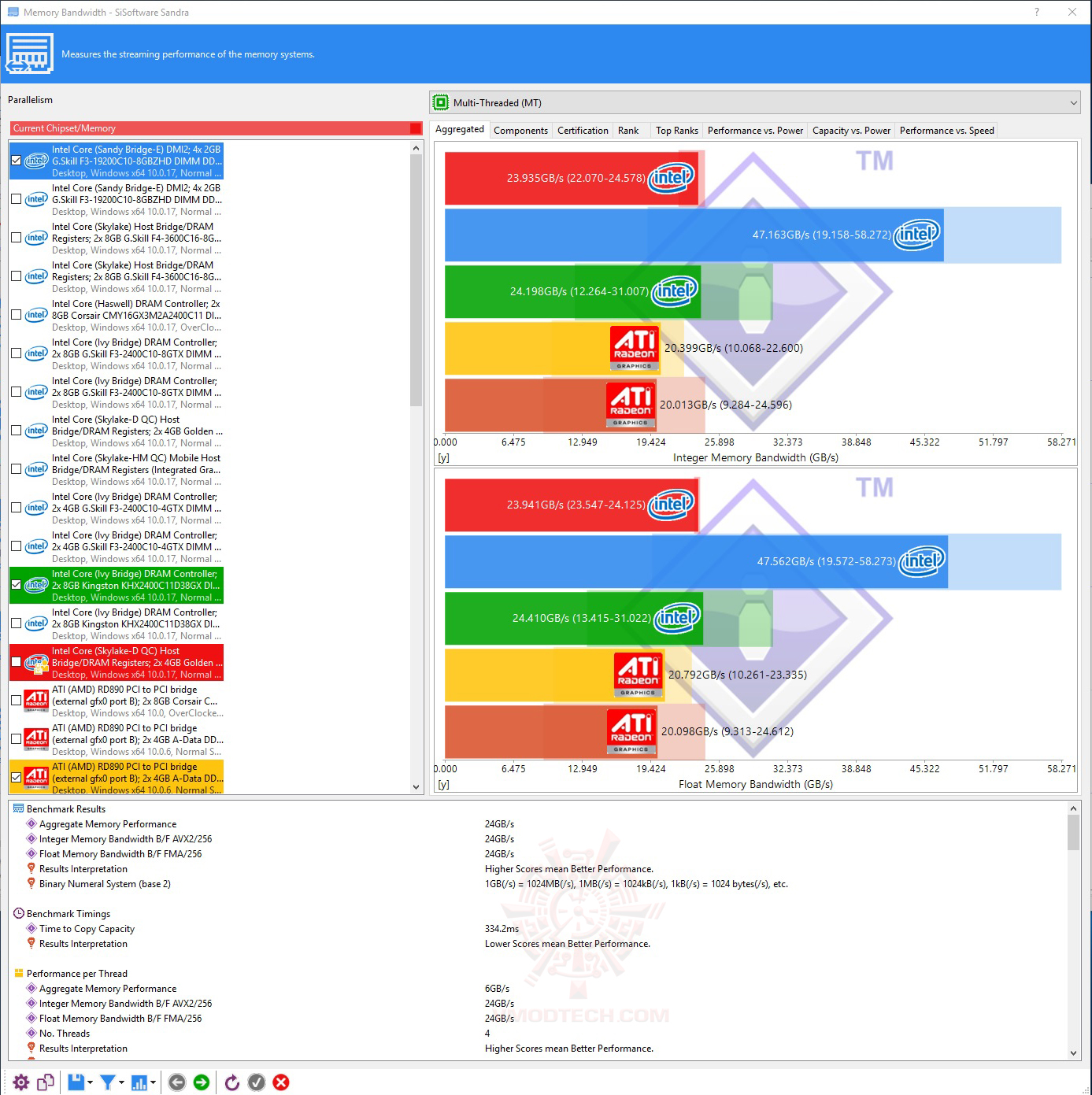
Task: Check the red-highlighted Skylake-D QC entry
Action: [x=16, y=662]
